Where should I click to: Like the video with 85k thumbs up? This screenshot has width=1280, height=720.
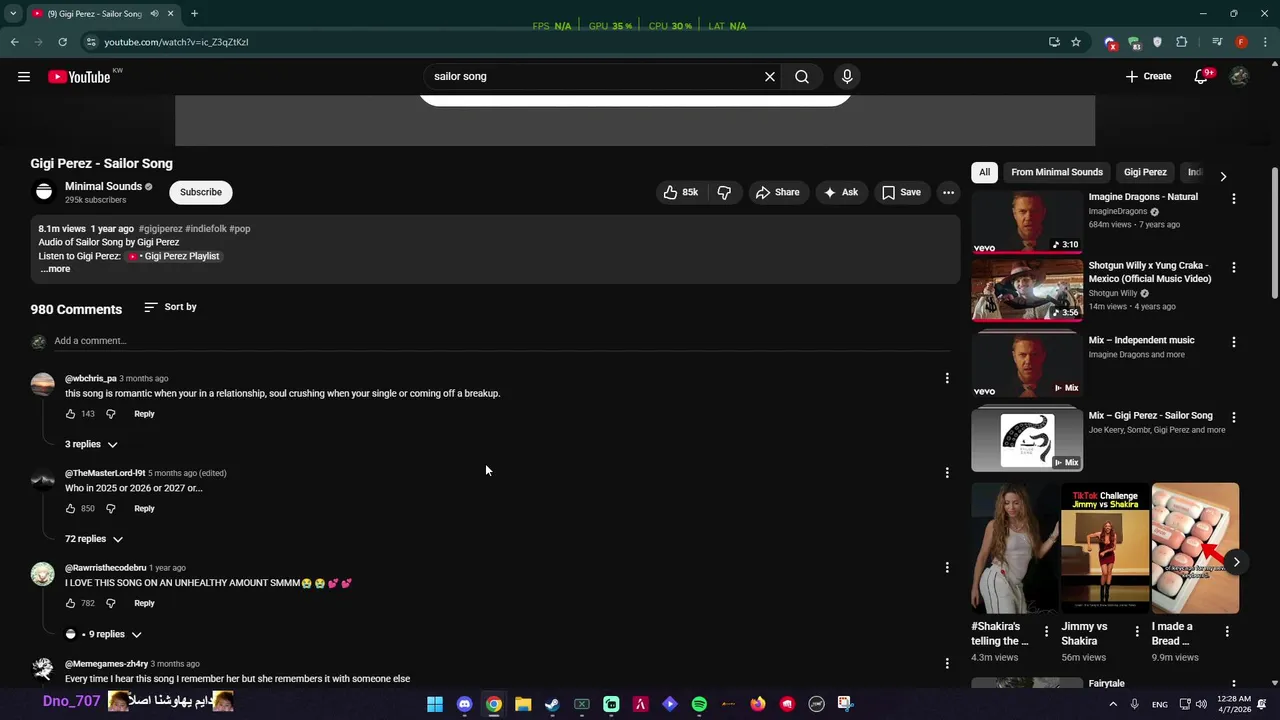click(x=681, y=192)
